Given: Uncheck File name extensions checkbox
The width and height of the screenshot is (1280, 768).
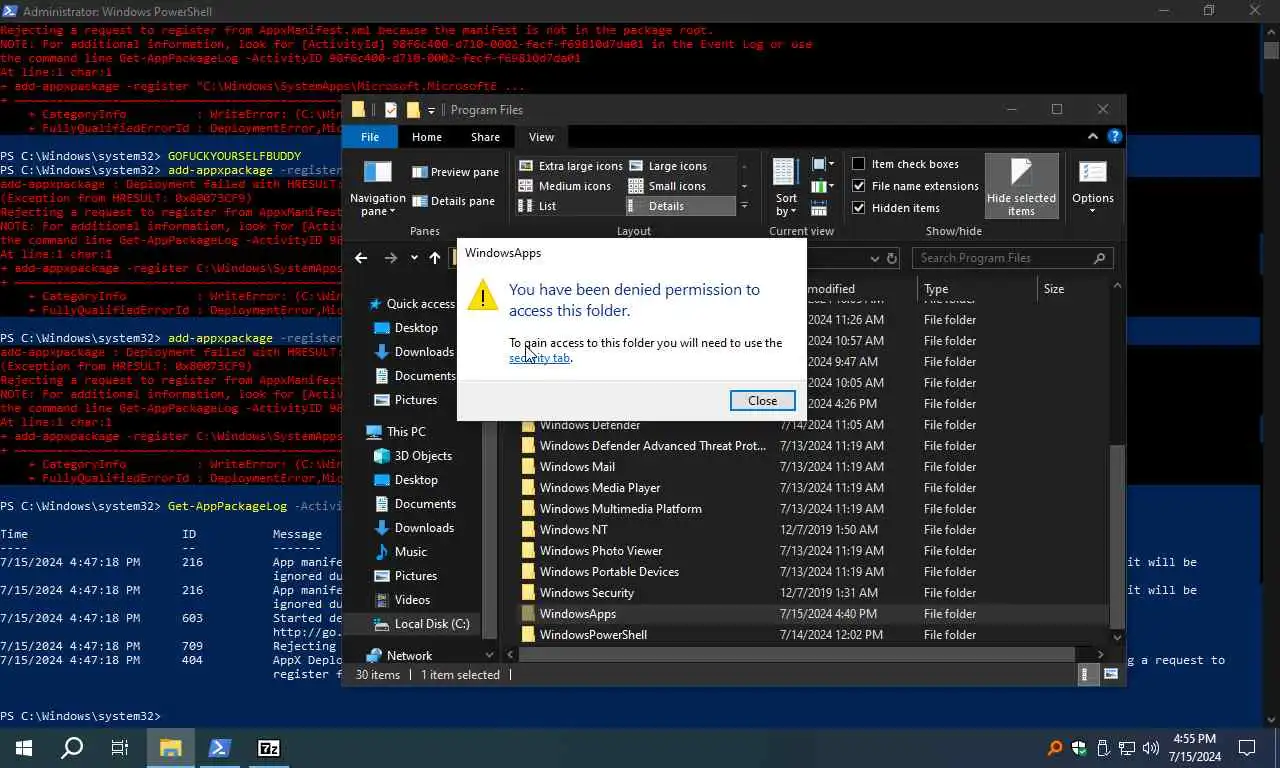Looking at the screenshot, I should (858, 186).
